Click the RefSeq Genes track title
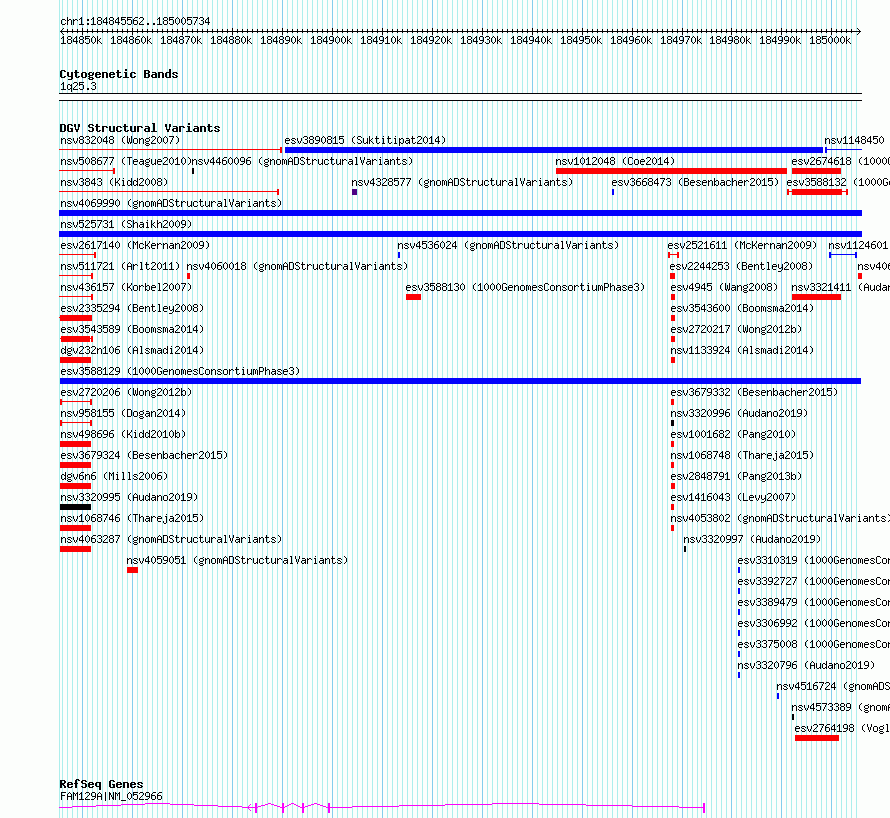Image resolution: width=890 pixels, height=818 pixels. tap(101, 784)
